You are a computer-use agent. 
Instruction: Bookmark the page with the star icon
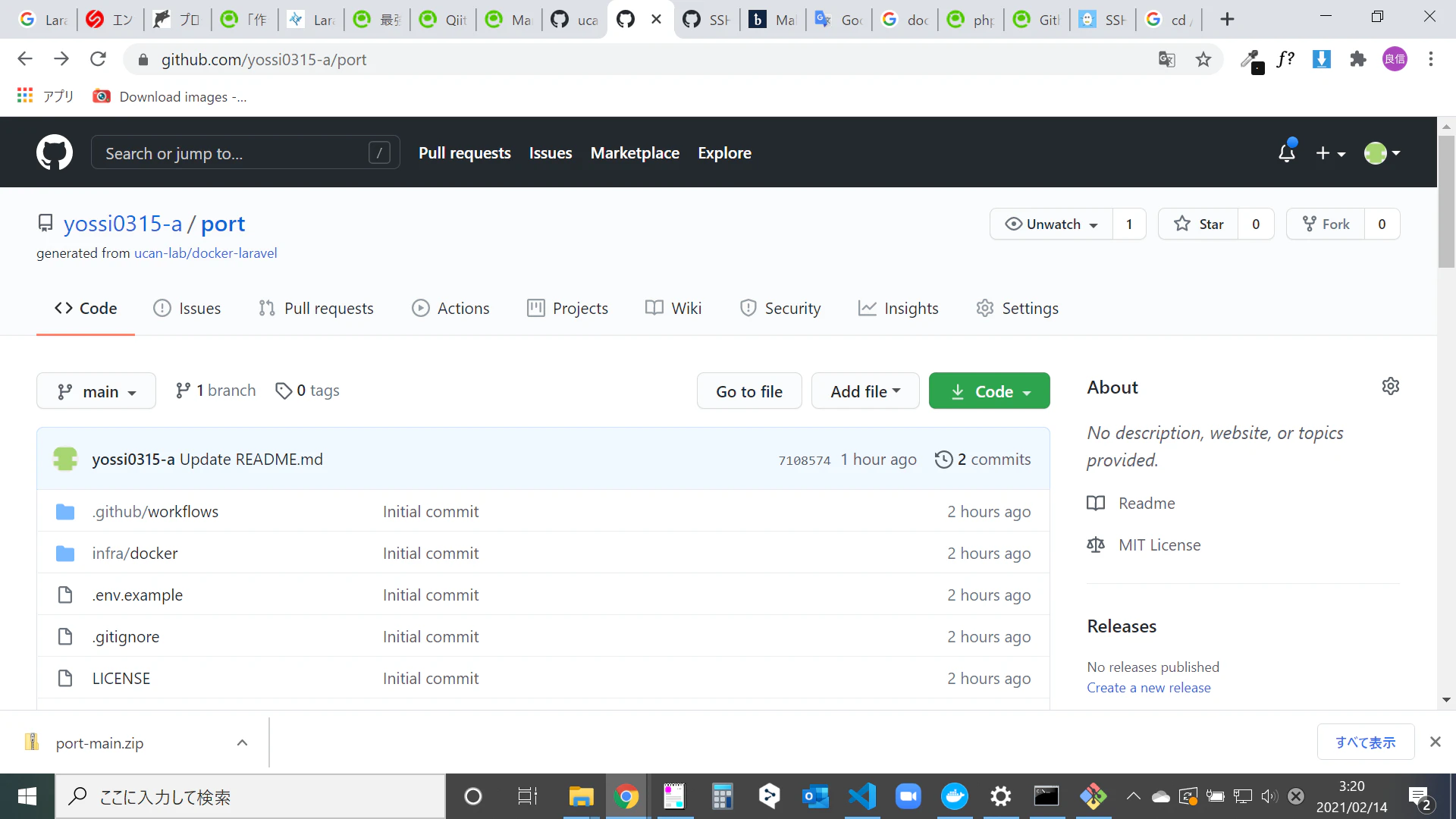(1203, 59)
